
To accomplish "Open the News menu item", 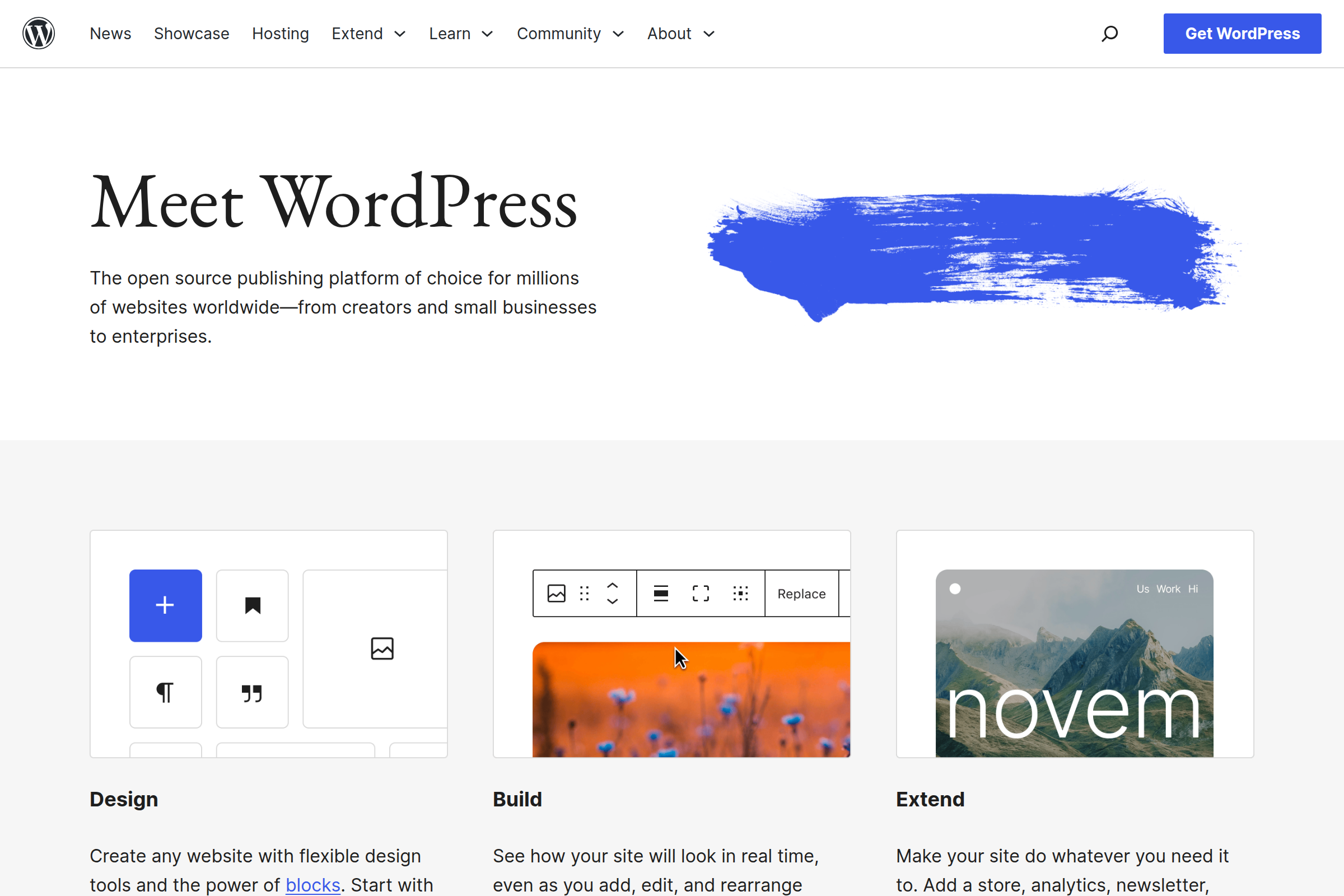I will click(110, 33).
